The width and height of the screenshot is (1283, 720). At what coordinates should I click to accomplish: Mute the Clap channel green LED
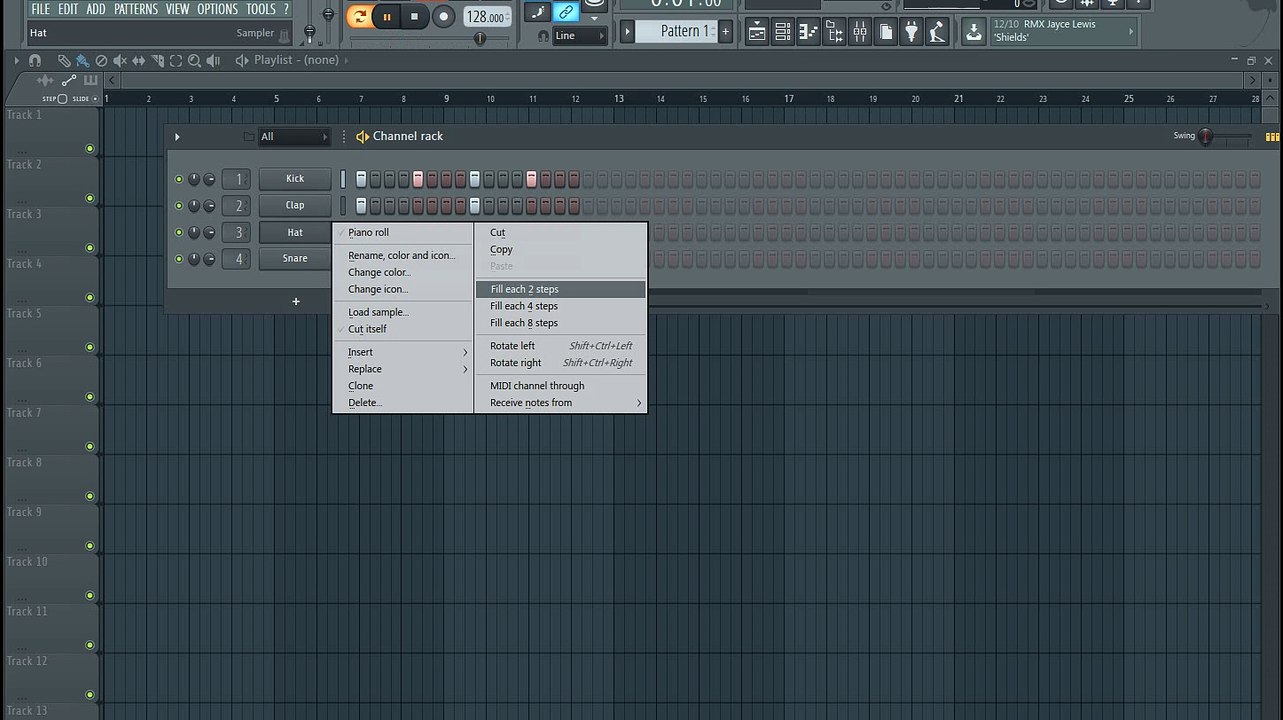coord(179,206)
